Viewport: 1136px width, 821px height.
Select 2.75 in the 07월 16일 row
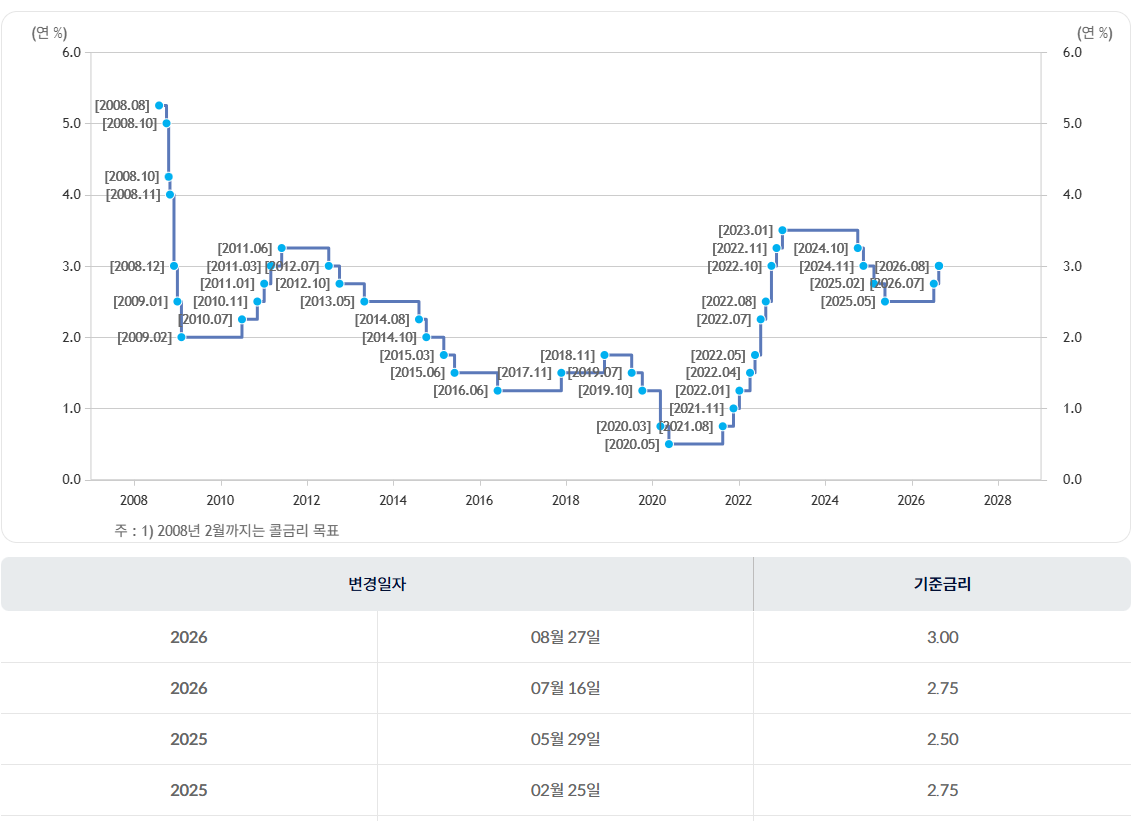pos(942,688)
